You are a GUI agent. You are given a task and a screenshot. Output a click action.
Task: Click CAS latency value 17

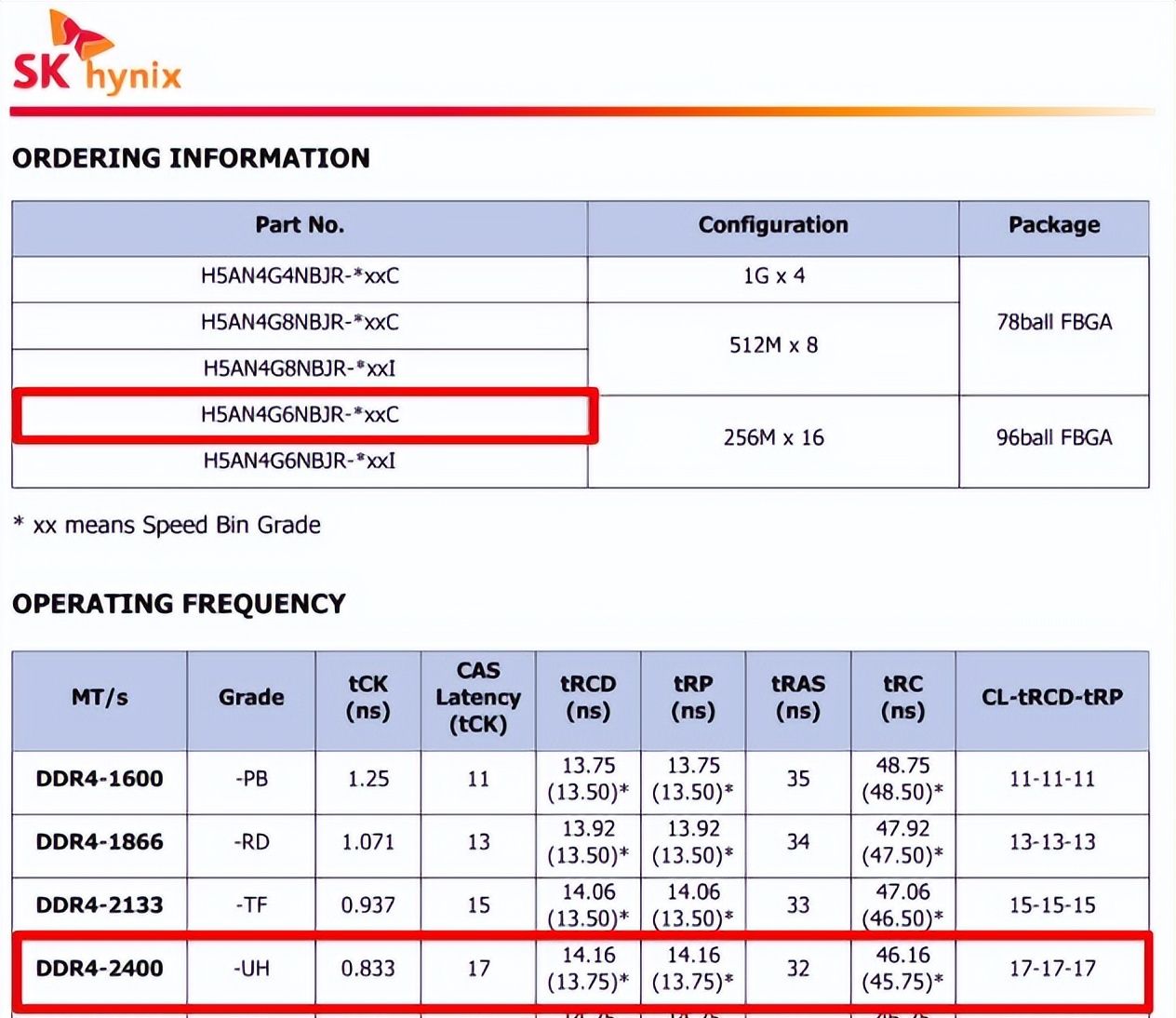click(478, 970)
